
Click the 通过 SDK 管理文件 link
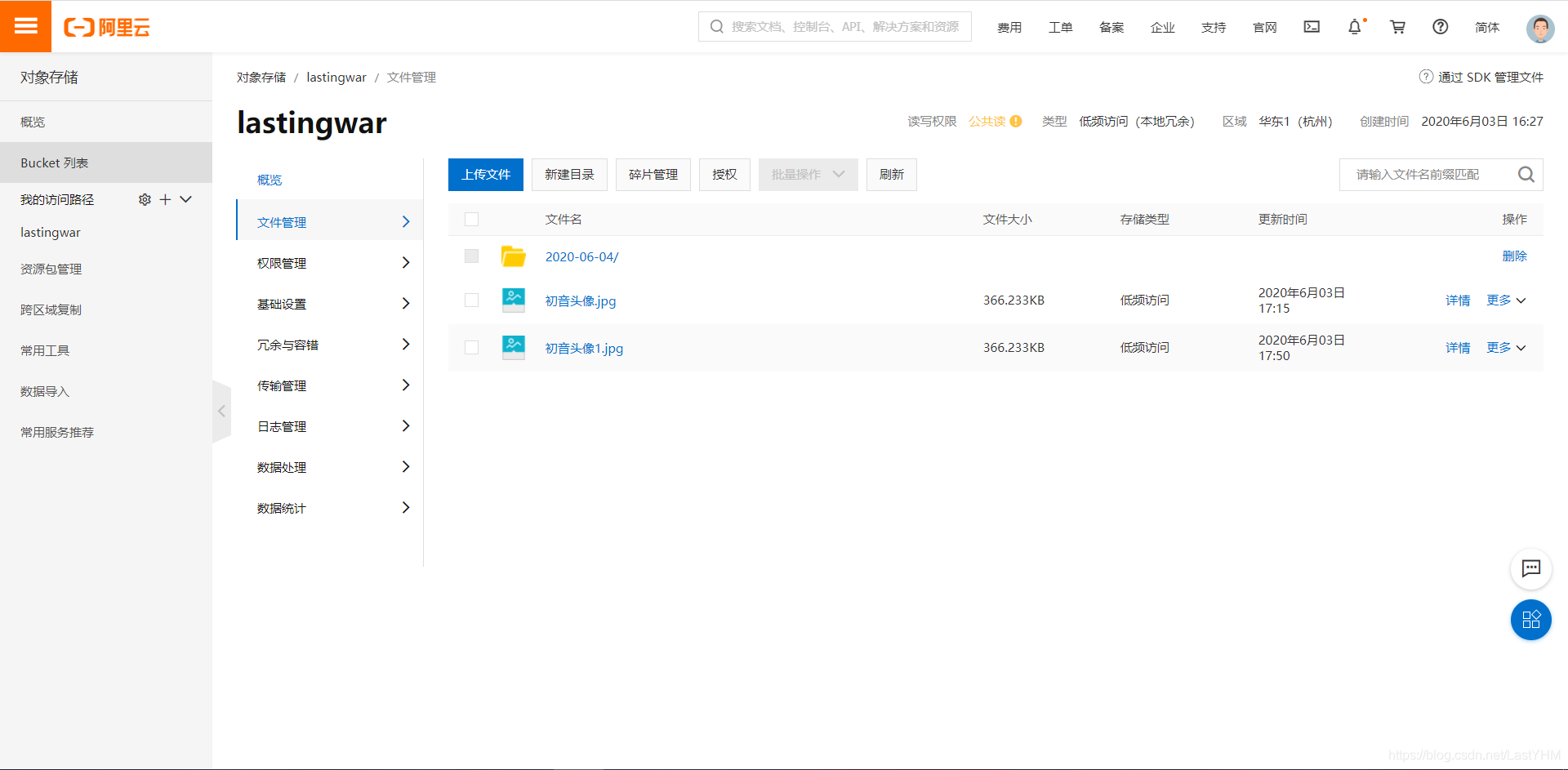(1490, 77)
